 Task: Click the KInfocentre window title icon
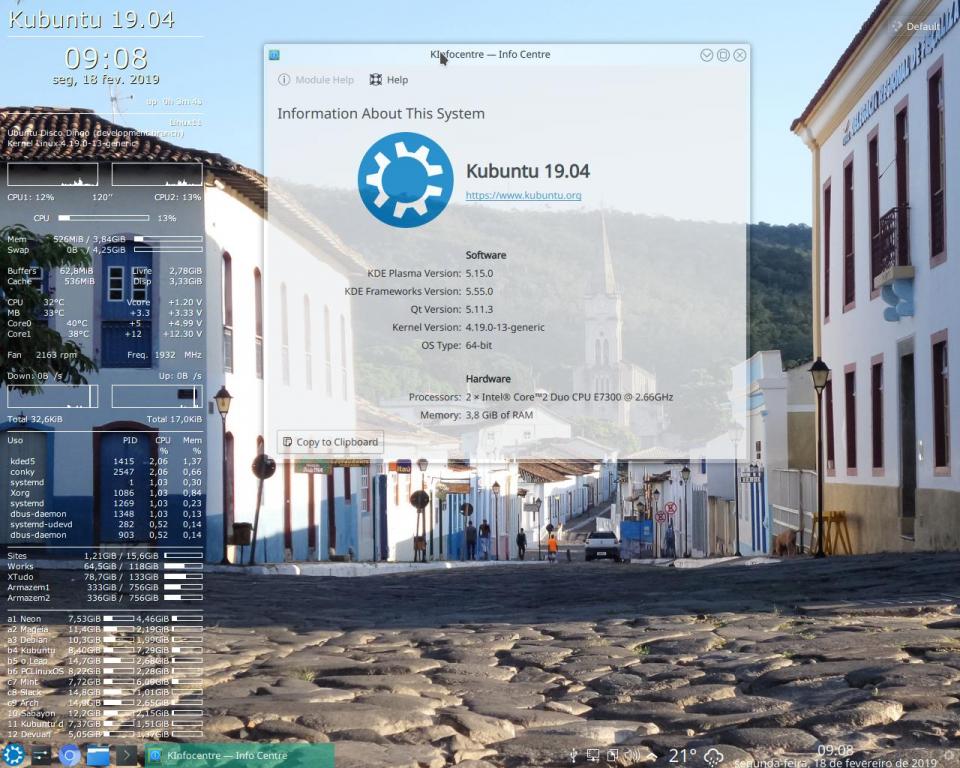[274, 55]
